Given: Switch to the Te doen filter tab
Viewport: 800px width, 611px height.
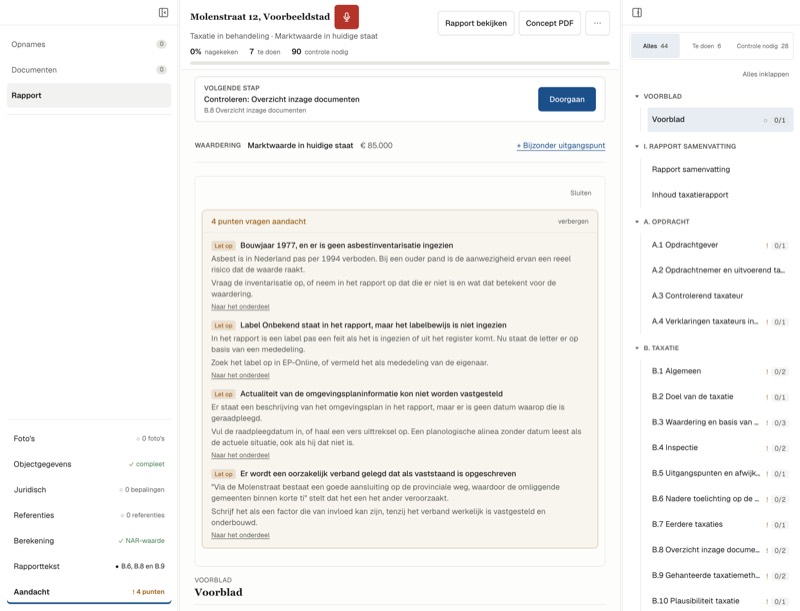Looking at the screenshot, I should tap(707, 46).
